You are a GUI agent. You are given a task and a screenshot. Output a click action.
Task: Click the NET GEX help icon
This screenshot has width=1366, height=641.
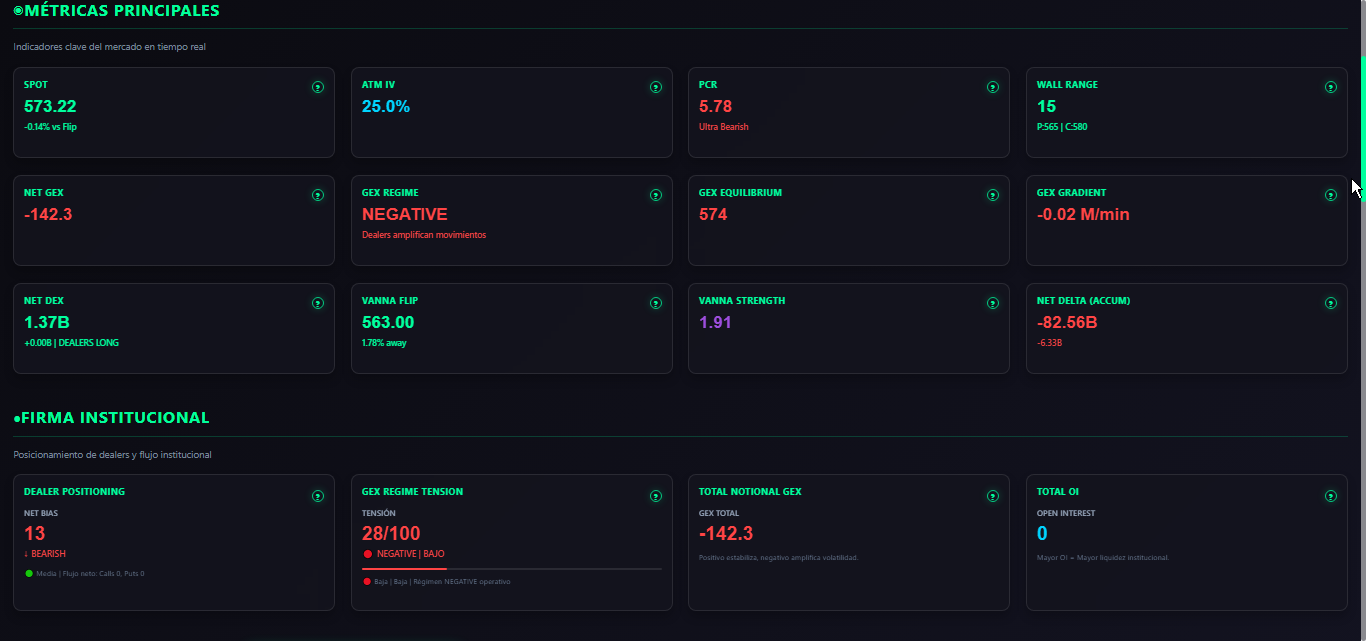(318, 195)
